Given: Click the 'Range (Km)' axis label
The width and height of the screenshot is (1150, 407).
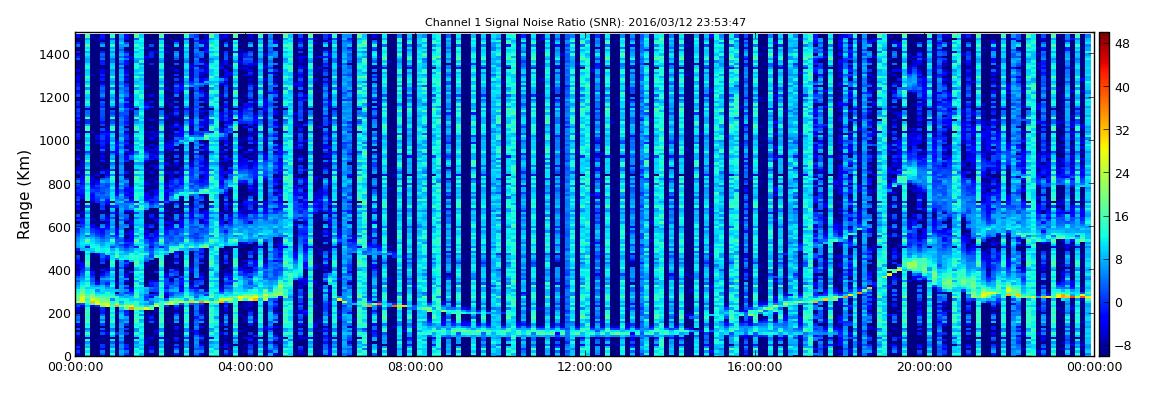Looking at the screenshot, I should click(x=24, y=194).
